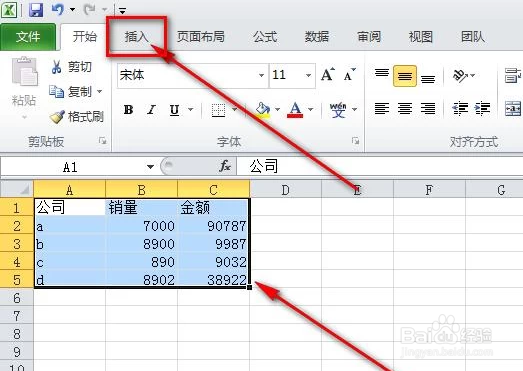Open the Name Box dropdown arrow
Image resolution: width=523 pixels, height=371 pixels.
pyautogui.click(x=150, y=166)
